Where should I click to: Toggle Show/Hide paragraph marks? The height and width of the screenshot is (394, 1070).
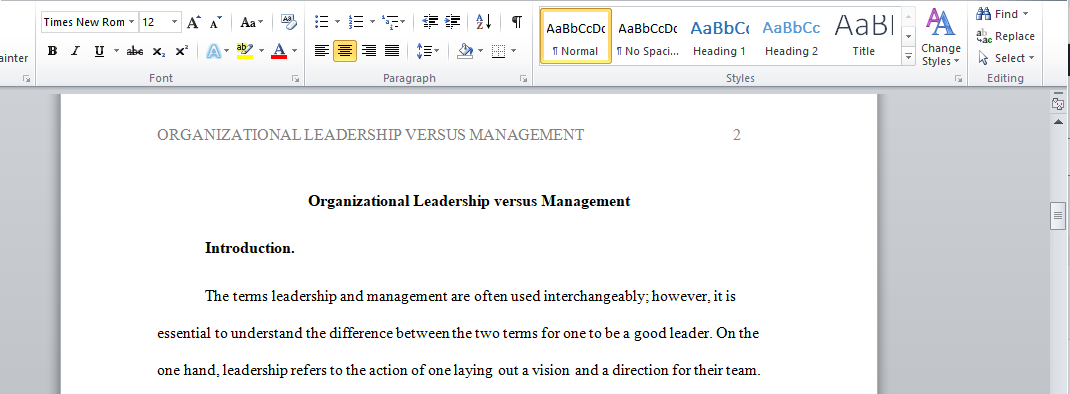pyautogui.click(x=517, y=23)
